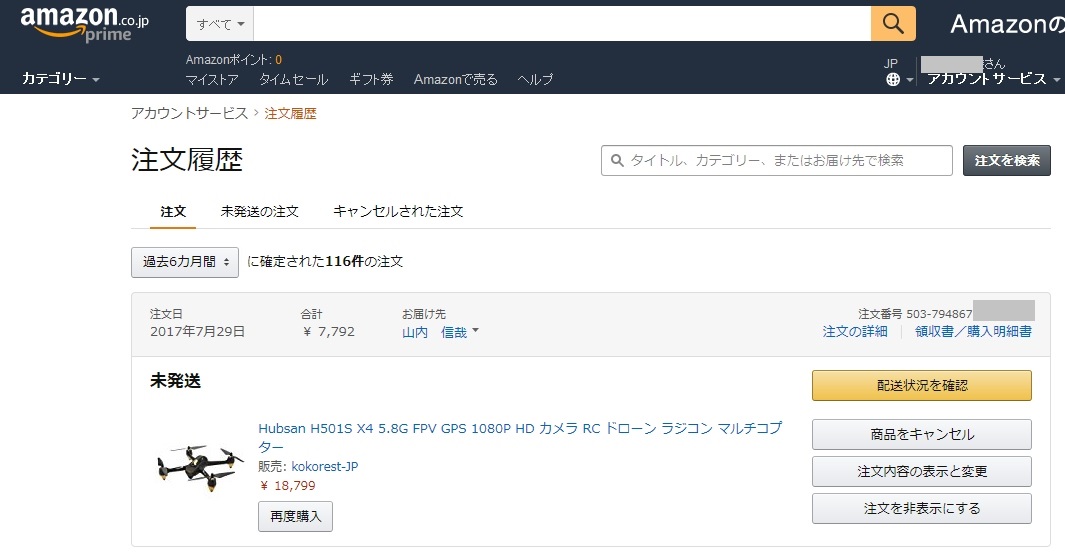Click the Amazon.co.jp Prime logo
This screenshot has height=554, width=1065.
pos(85,24)
